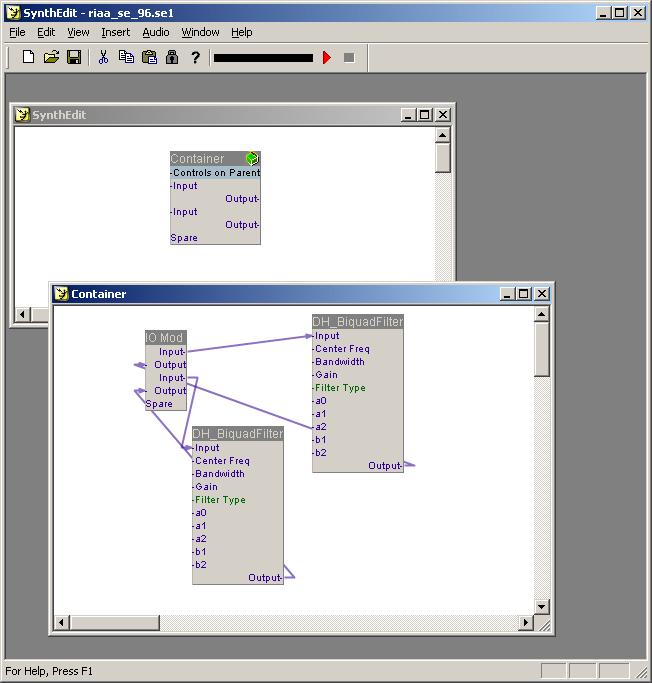Minimize the Container window
This screenshot has width=652, height=683.
point(507,294)
